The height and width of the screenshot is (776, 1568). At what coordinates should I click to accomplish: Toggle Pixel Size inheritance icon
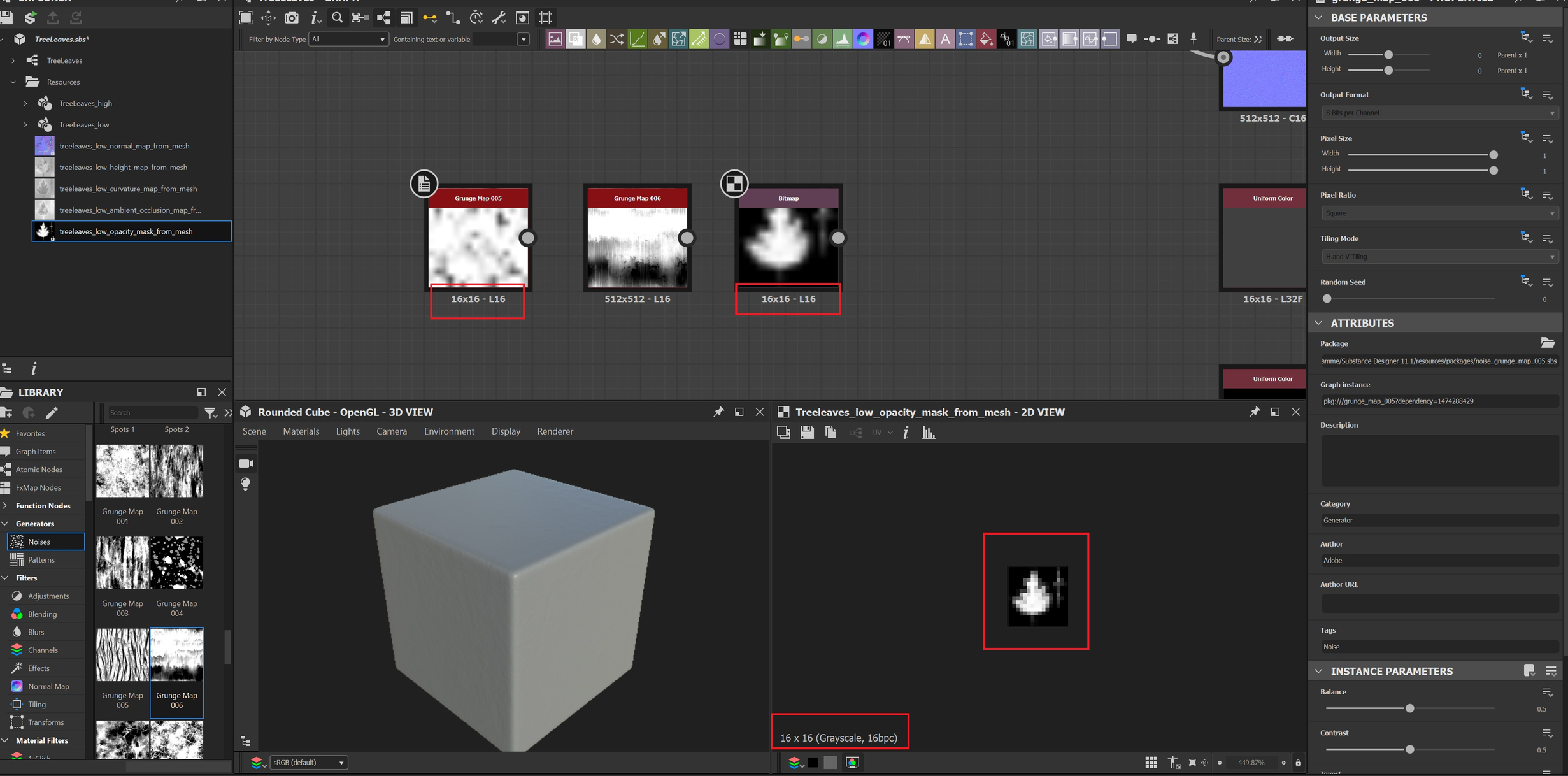point(1526,138)
